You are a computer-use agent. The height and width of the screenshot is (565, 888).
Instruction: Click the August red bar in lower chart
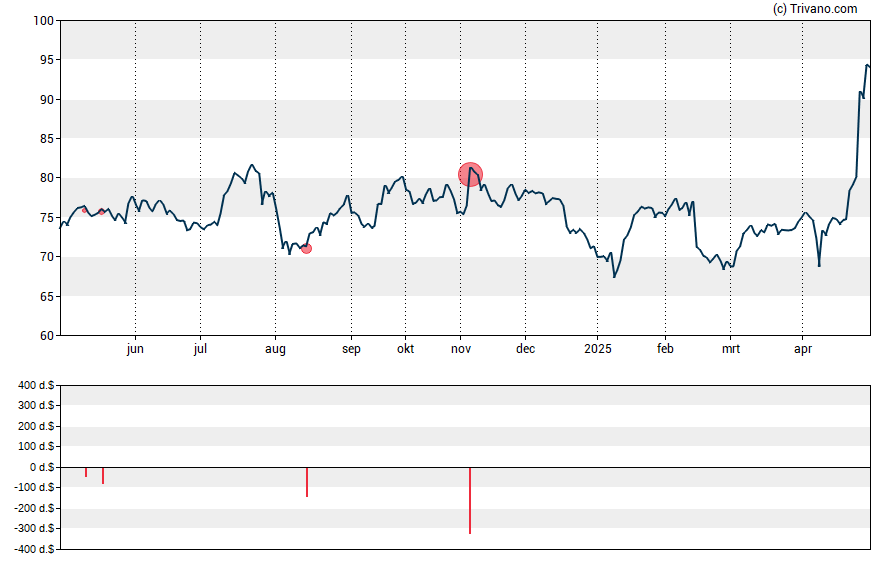tap(307, 482)
